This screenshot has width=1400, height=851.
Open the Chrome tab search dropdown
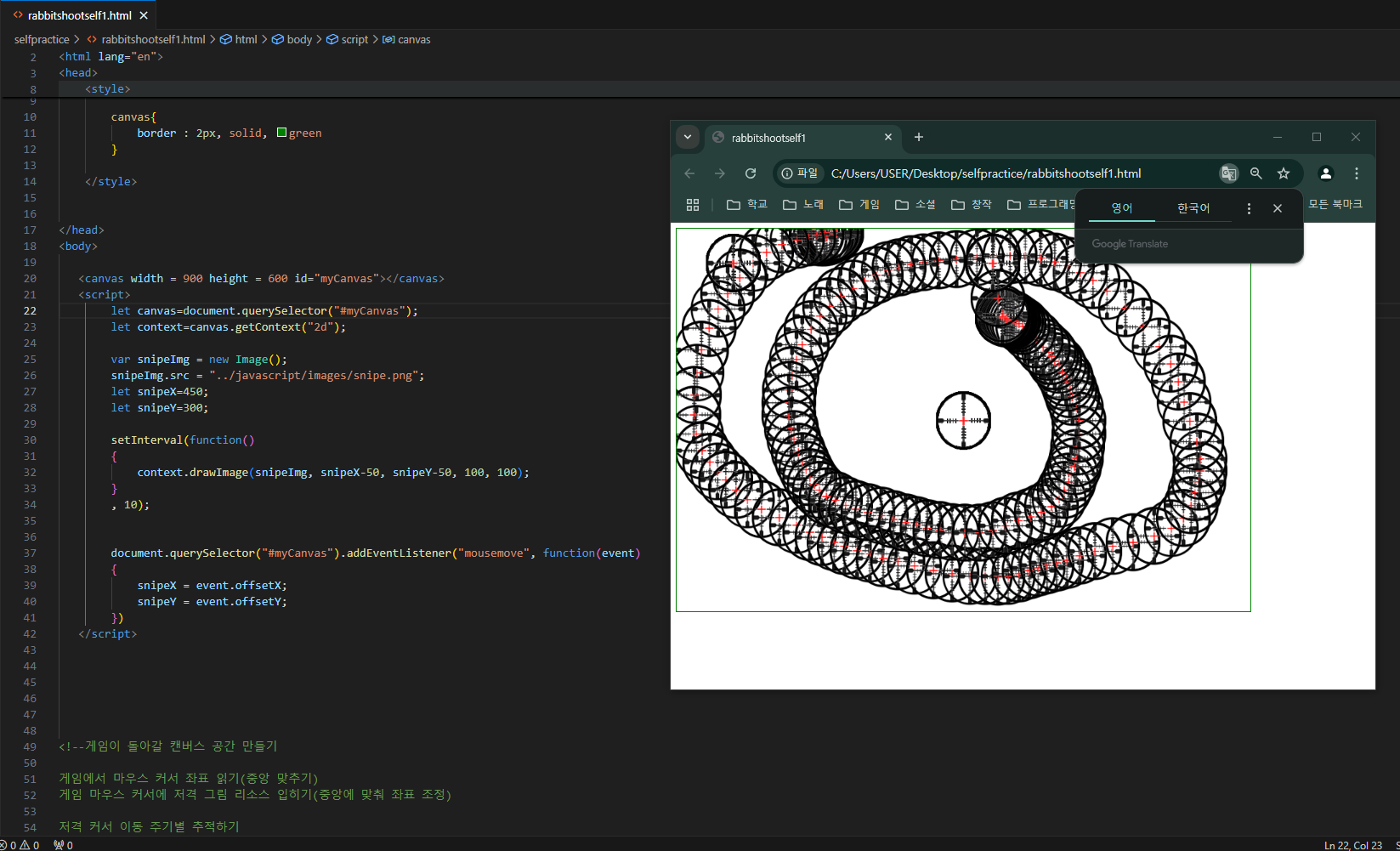point(688,137)
